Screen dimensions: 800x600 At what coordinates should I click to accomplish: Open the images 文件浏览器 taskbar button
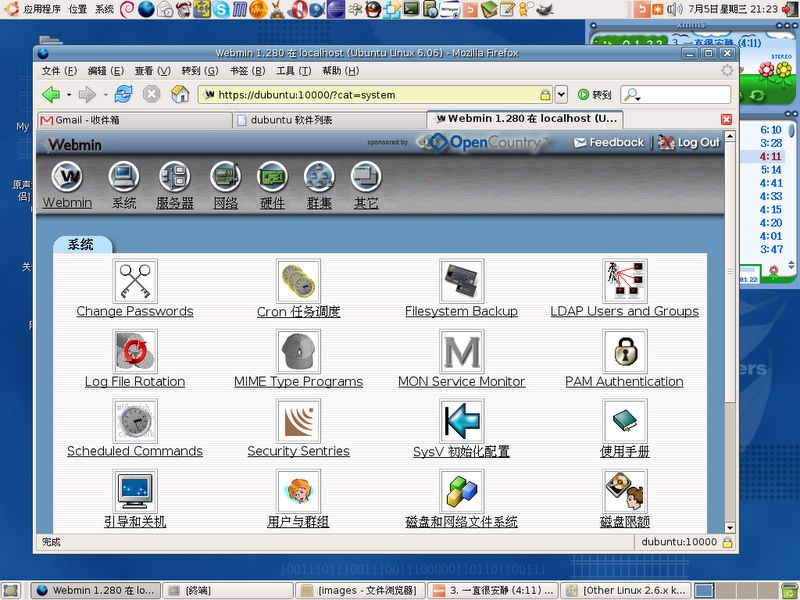point(361,590)
